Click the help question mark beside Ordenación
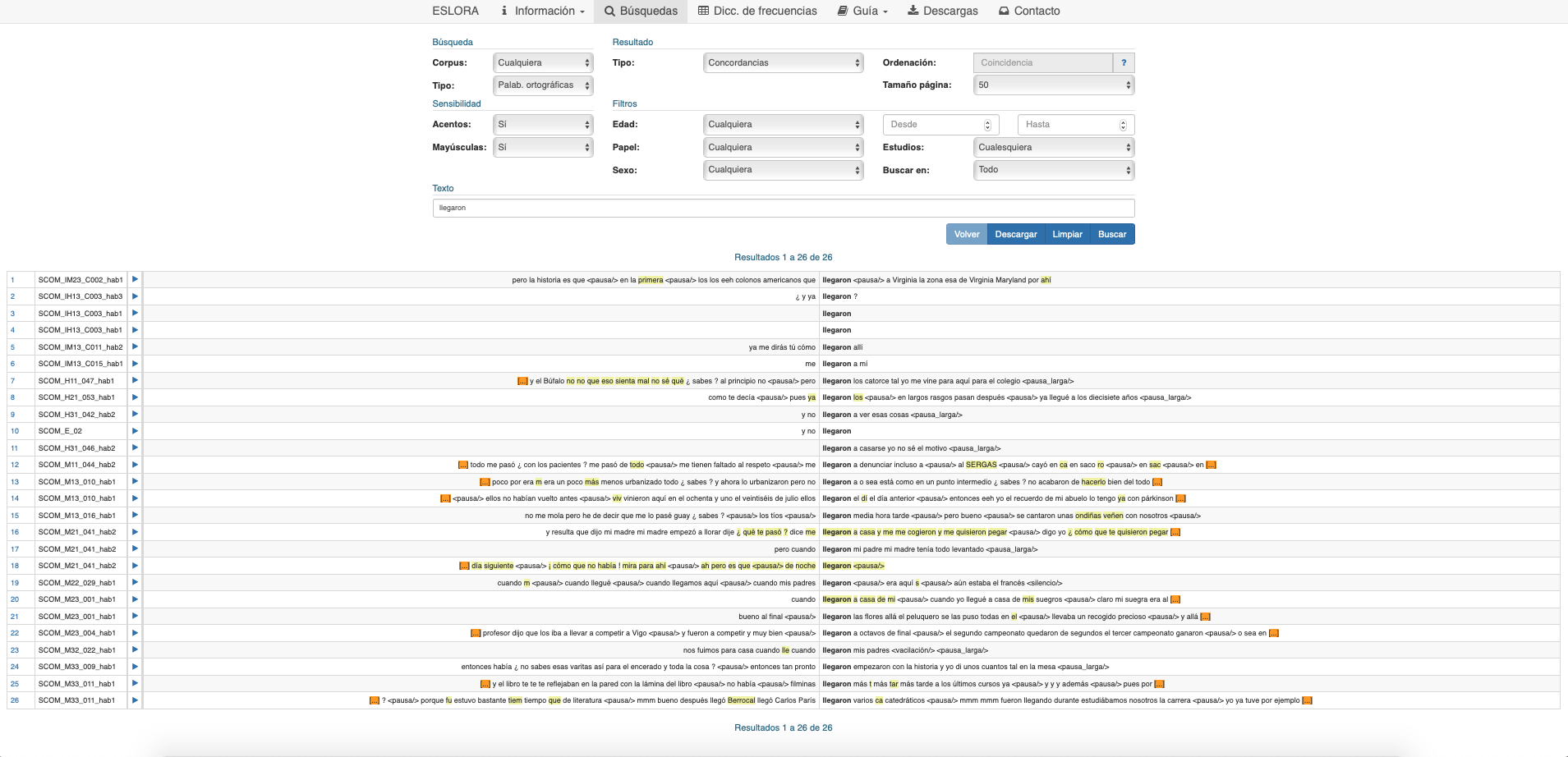The height and width of the screenshot is (757, 1568). point(1124,63)
